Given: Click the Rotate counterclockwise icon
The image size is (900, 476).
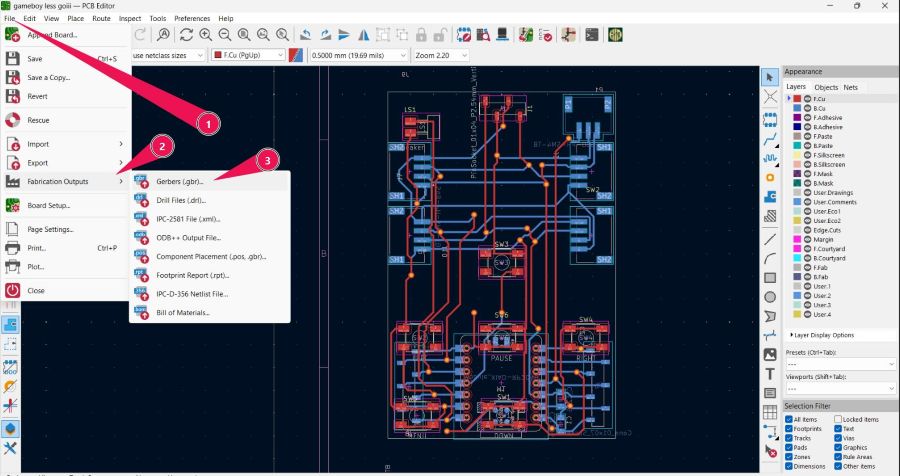Looking at the screenshot, I should 305,35.
